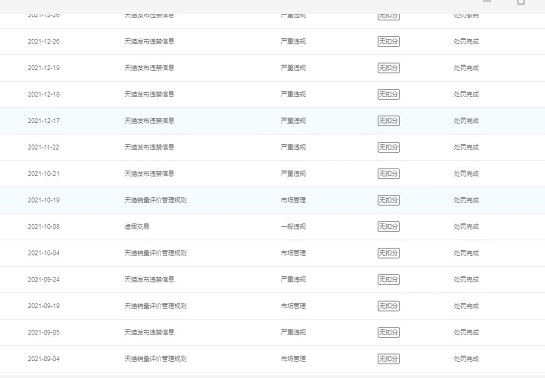Select the 2021-09-19 date cell
The image size is (545, 378).
tap(44, 306)
